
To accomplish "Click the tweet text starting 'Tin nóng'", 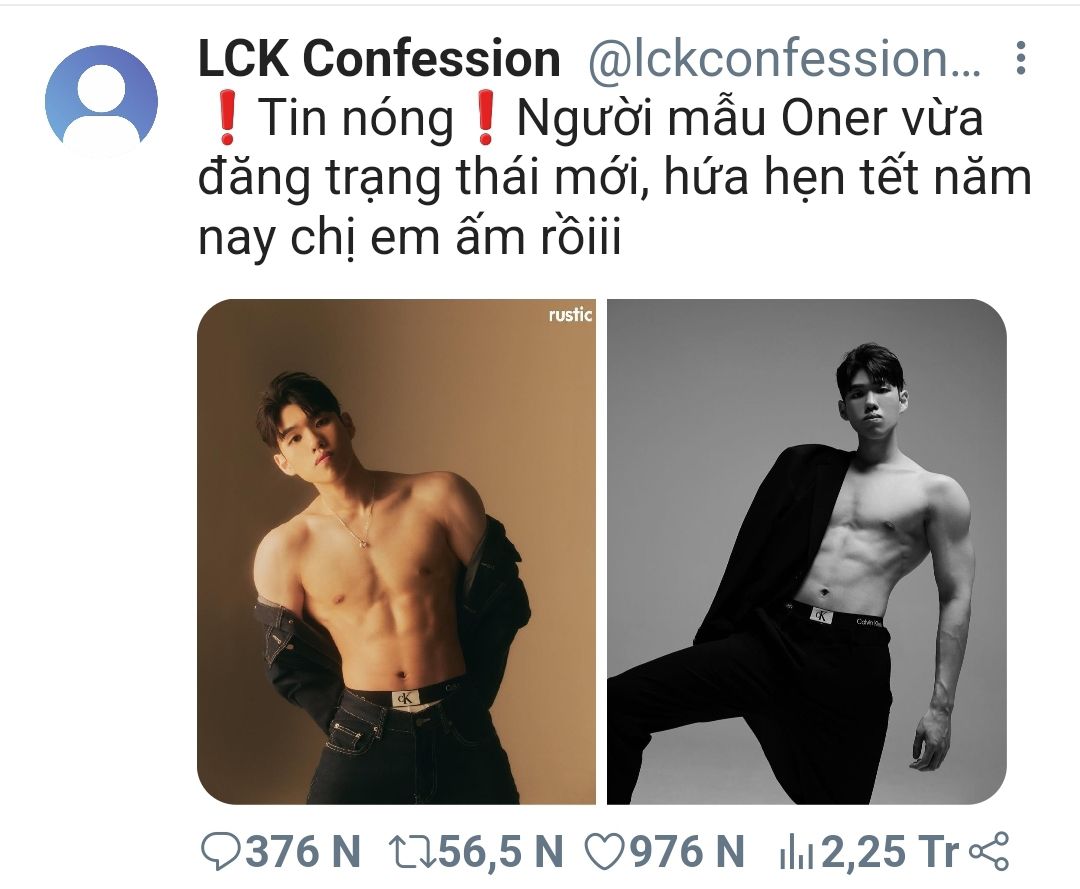I will [614, 177].
